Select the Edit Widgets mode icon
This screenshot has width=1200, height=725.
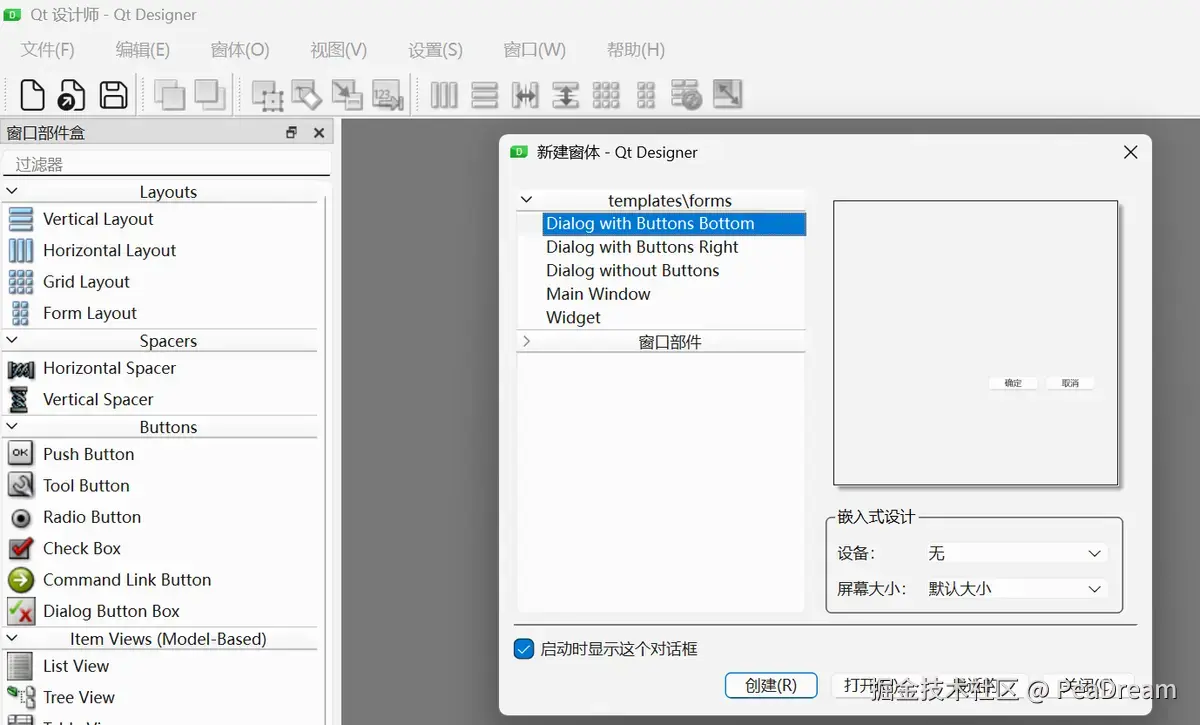pyautogui.click(x=268, y=95)
